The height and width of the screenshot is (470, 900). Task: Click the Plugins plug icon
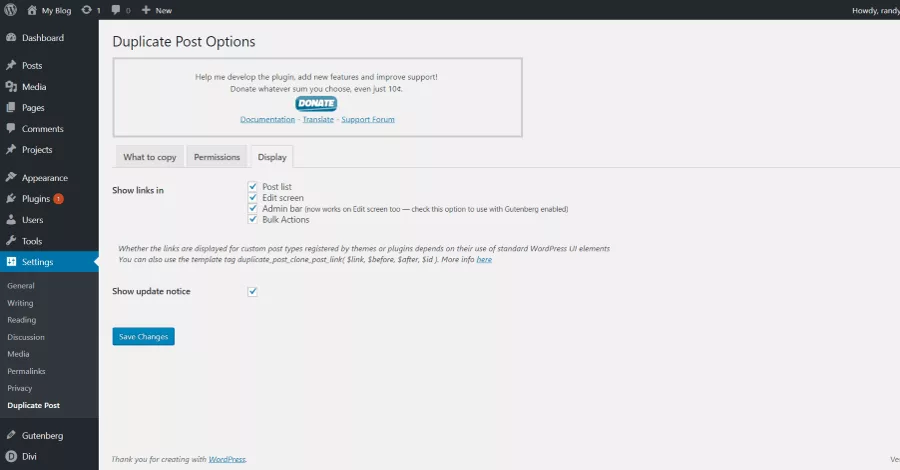11,198
